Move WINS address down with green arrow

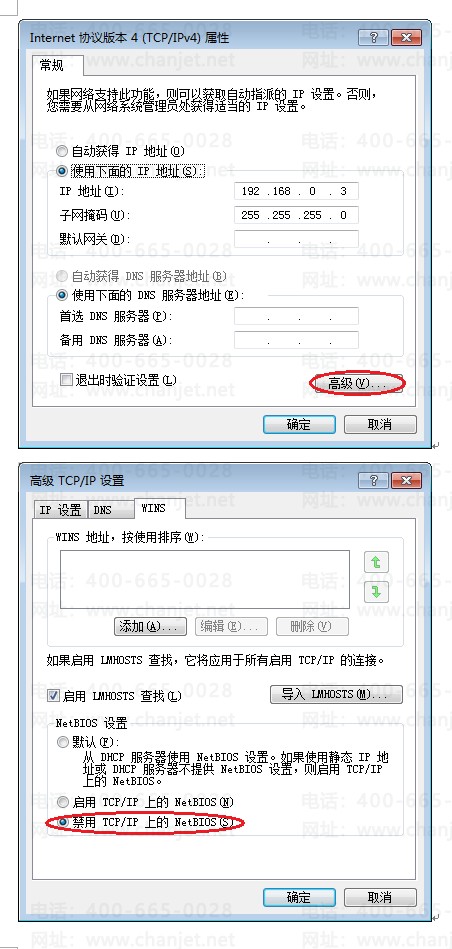[376, 591]
